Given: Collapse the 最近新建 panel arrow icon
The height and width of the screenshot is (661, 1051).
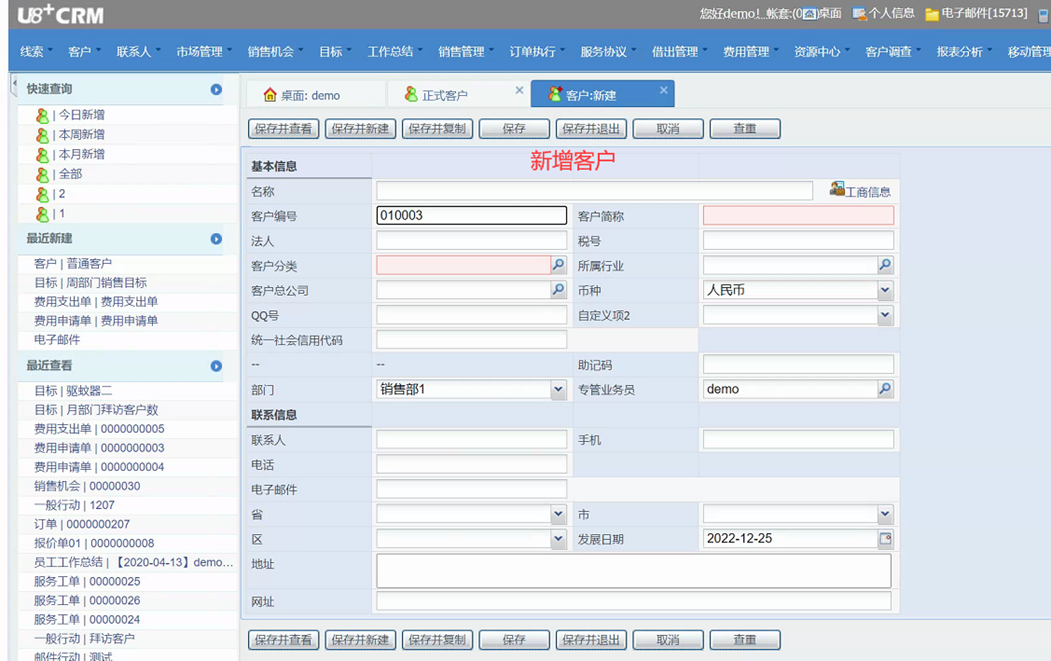Looking at the screenshot, I should click(216, 239).
